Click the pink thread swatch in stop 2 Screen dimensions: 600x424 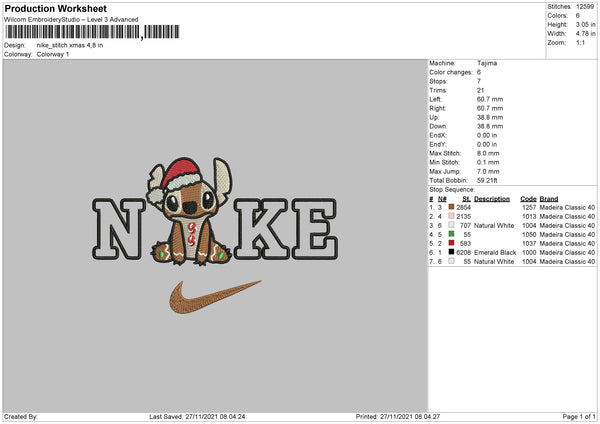click(x=451, y=216)
